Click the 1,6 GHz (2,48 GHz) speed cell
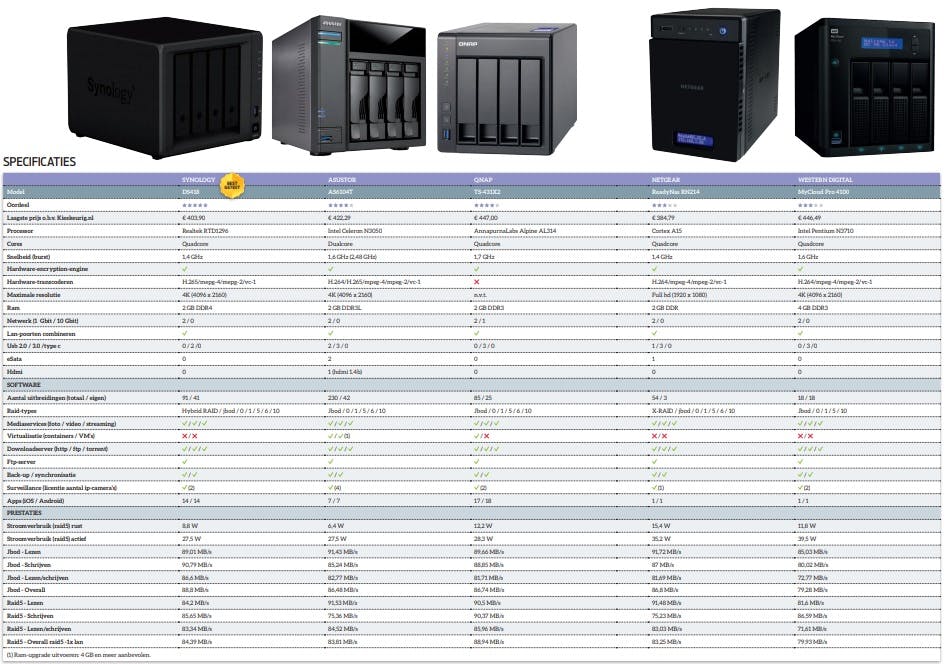948x664 pixels. (352, 256)
